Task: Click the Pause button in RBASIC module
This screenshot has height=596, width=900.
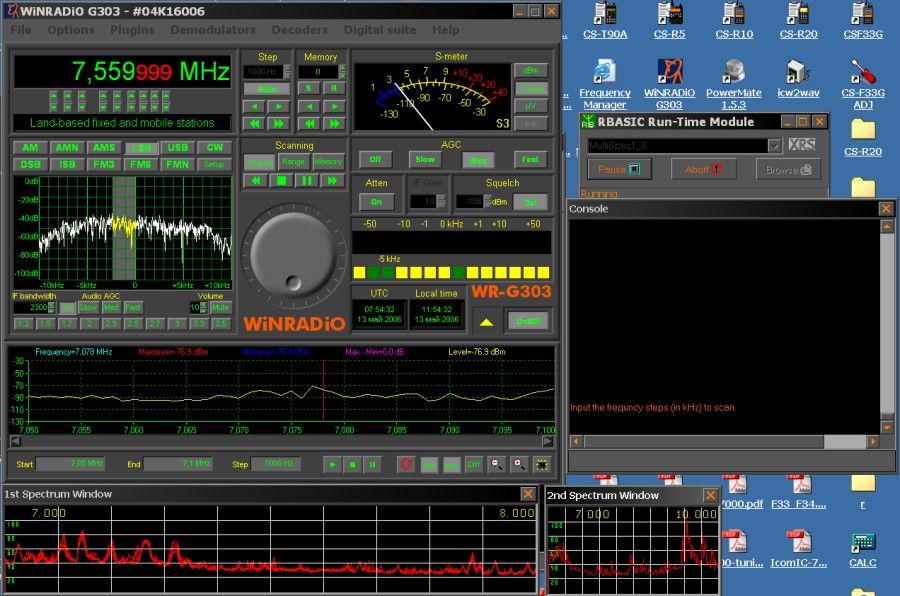Action: 619,169
